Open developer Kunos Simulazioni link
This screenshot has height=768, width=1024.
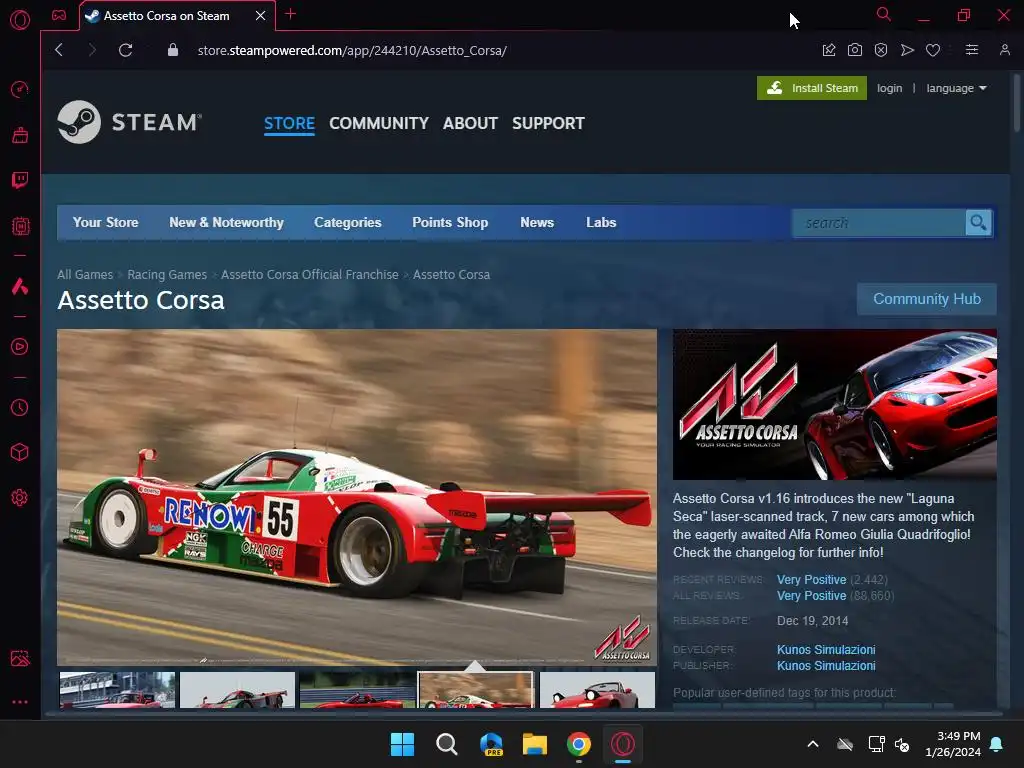coord(826,650)
